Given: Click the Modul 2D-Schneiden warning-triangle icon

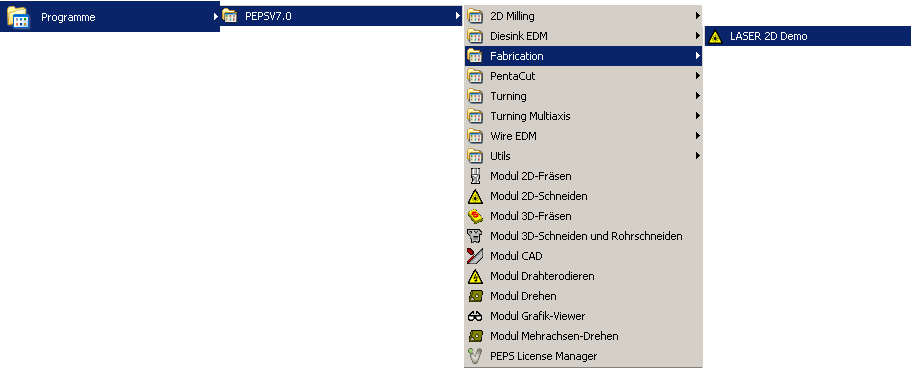Looking at the screenshot, I should click(475, 196).
